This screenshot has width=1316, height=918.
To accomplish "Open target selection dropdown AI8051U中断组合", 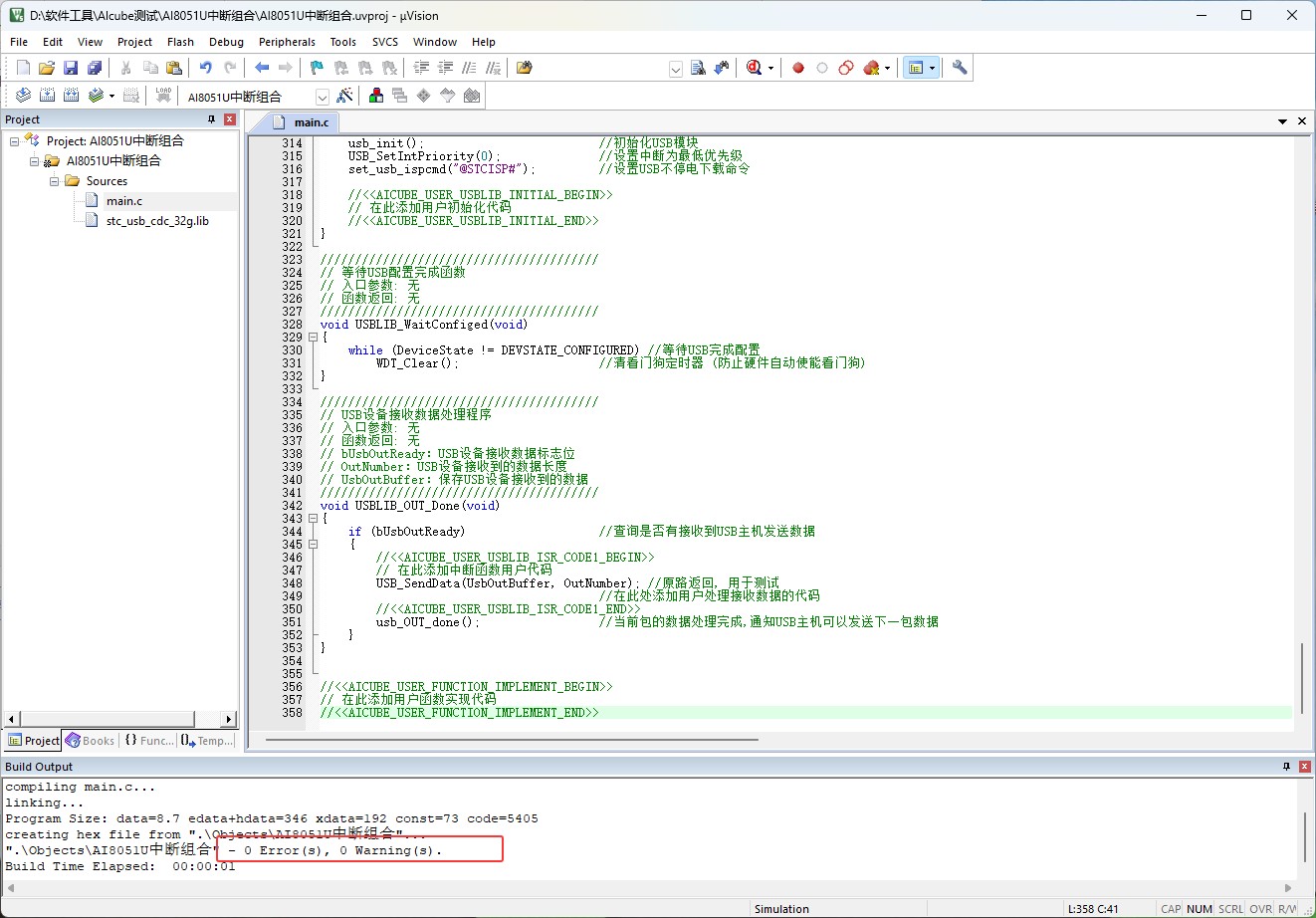I will coord(322,97).
